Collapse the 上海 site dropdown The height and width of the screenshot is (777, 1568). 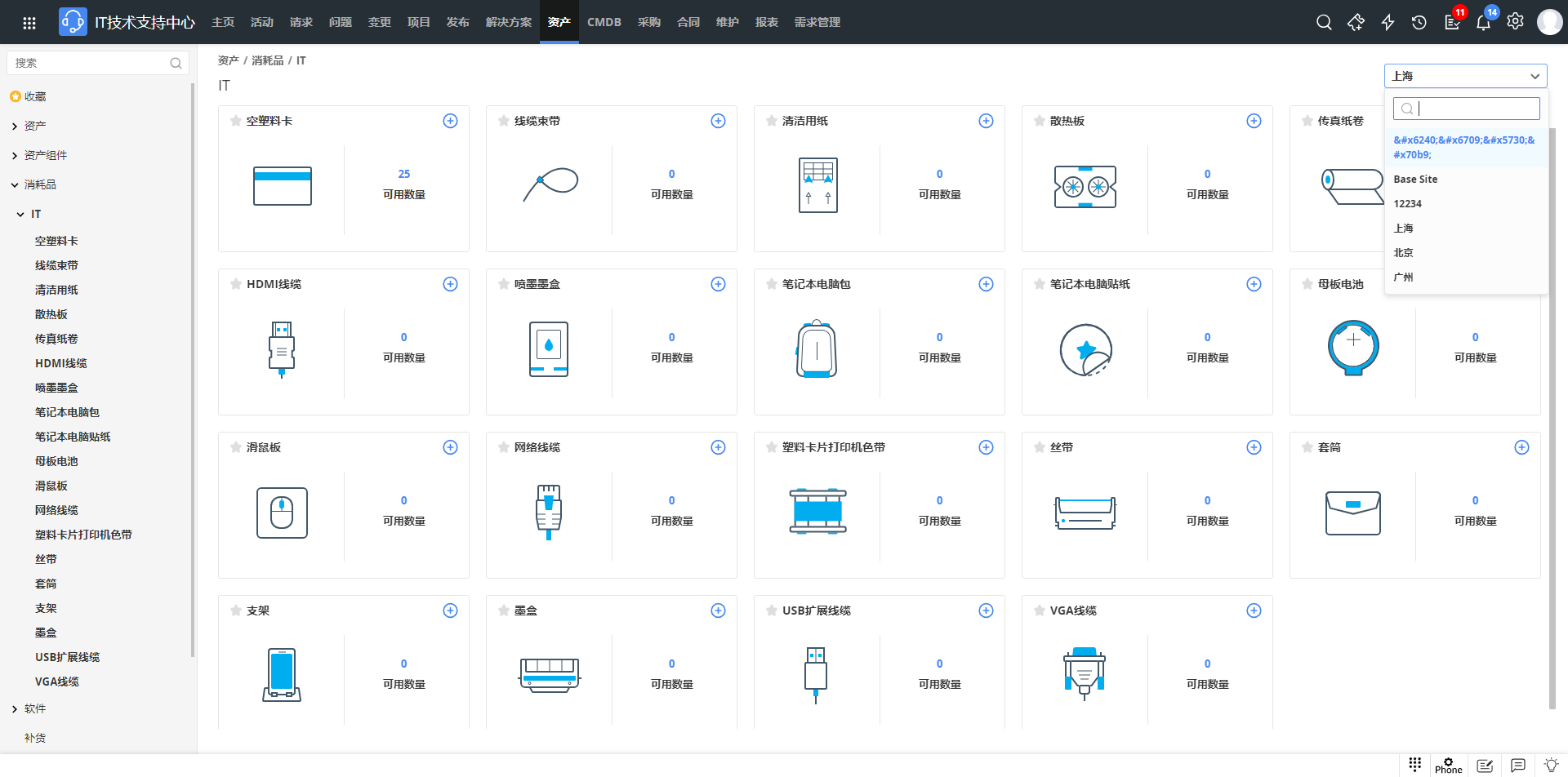[1466, 76]
